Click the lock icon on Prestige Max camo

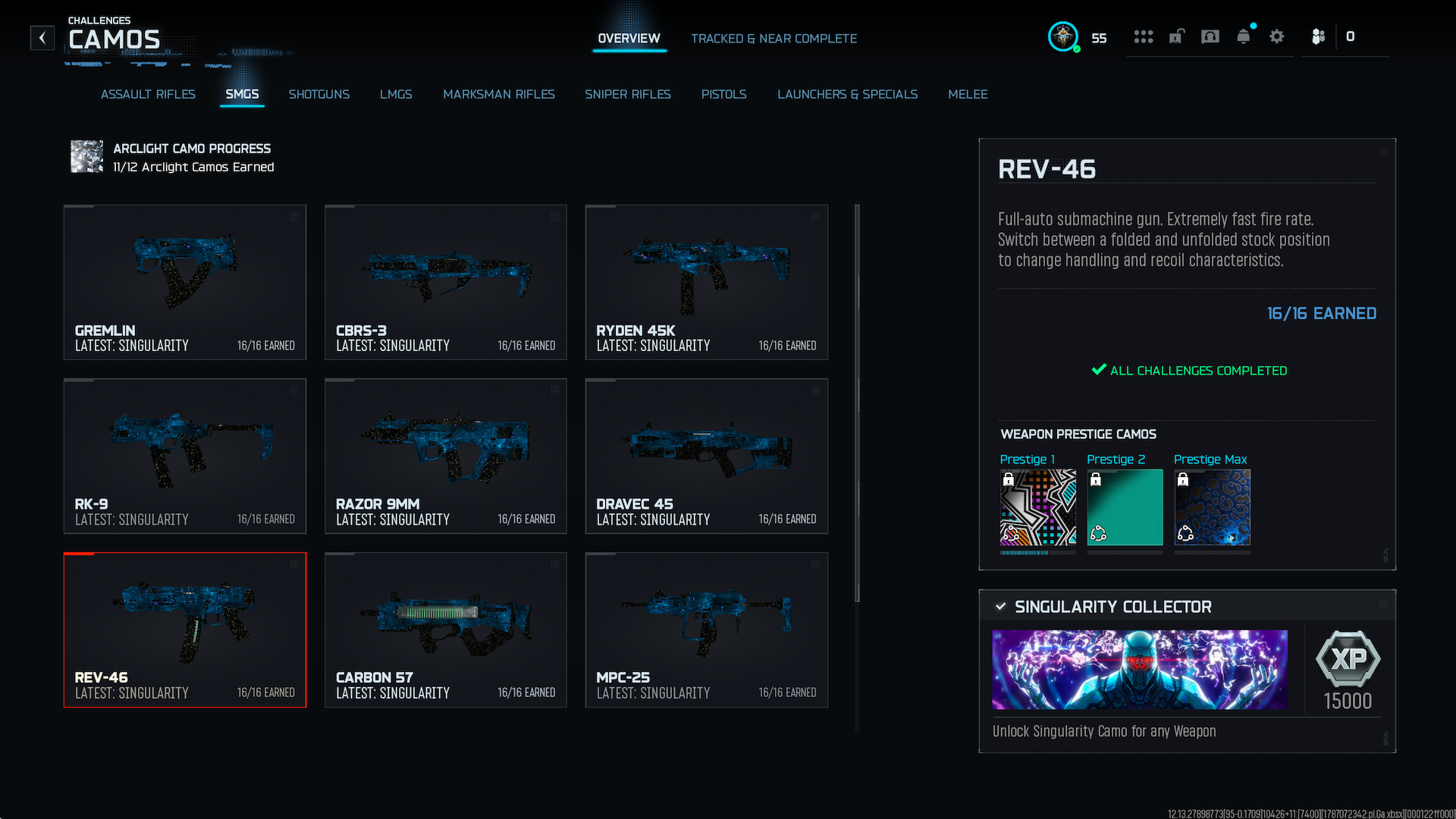(1183, 479)
